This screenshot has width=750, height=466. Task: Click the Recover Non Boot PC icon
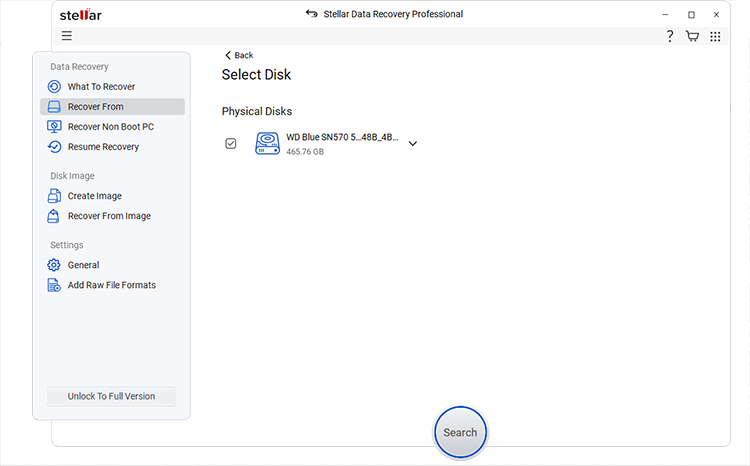click(x=55, y=127)
